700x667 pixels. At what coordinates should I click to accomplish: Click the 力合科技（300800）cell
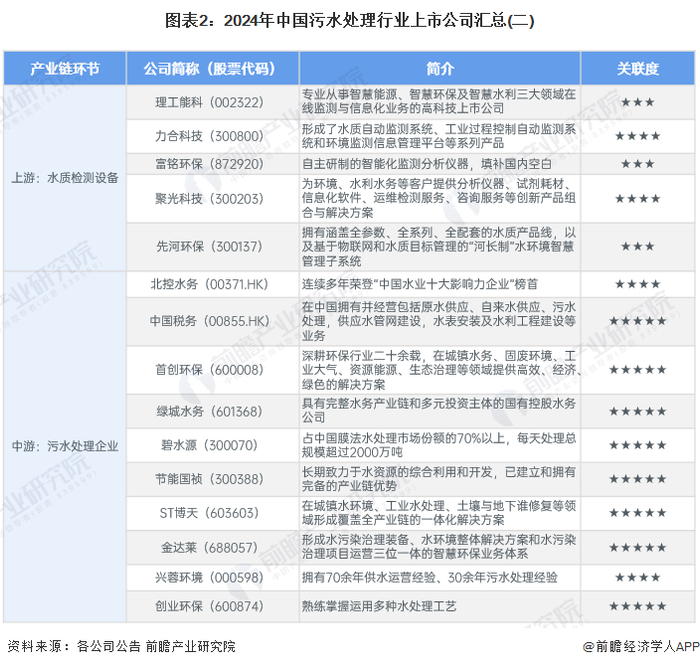tap(212, 136)
